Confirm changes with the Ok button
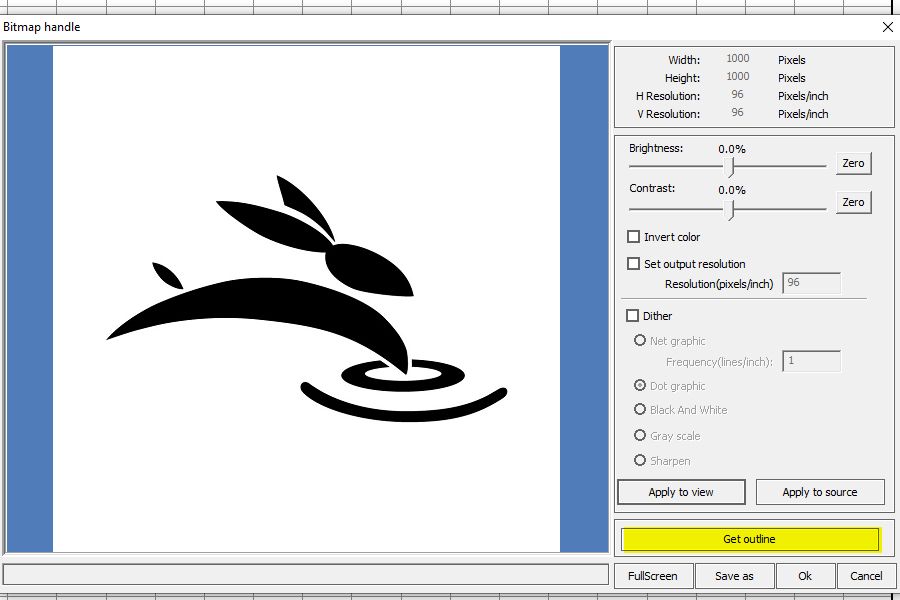The width and height of the screenshot is (900, 600). click(806, 575)
